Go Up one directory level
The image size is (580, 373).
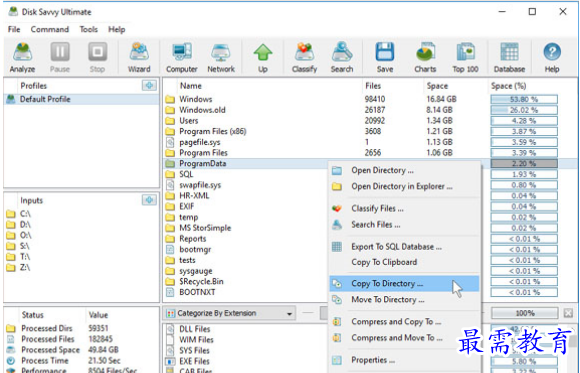(x=263, y=57)
